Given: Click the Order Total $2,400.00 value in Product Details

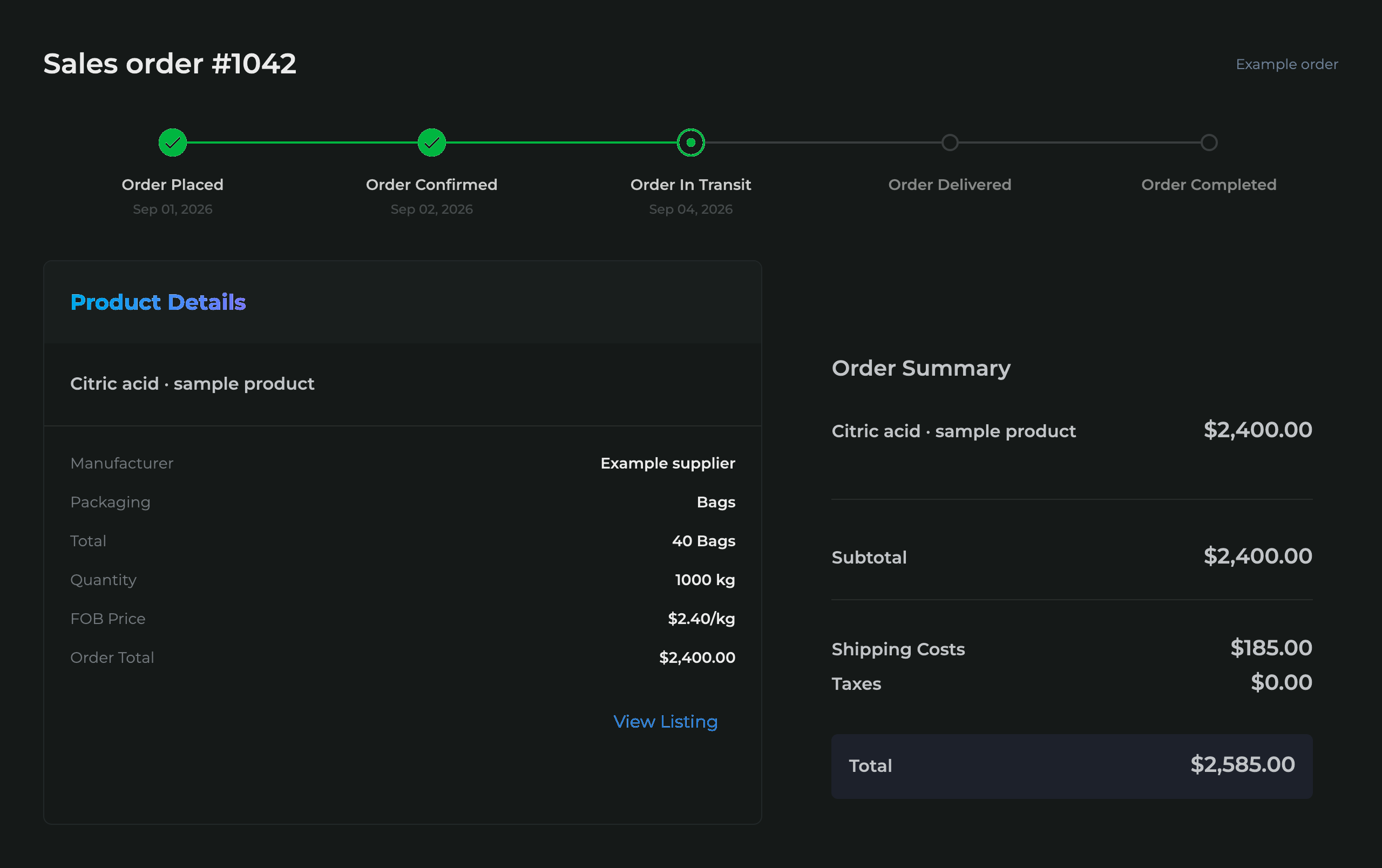Looking at the screenshot, I should tap(697, 657).
